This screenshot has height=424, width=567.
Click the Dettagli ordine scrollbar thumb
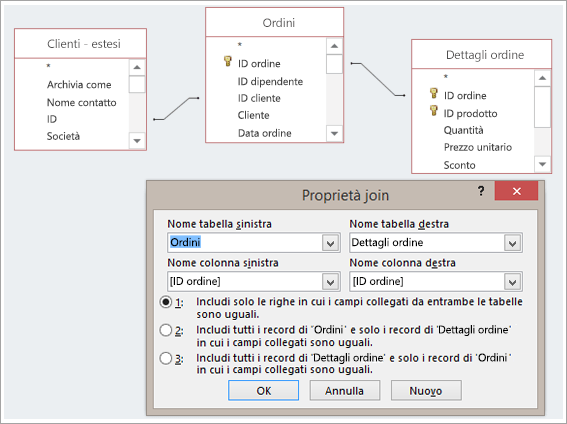[x=542, y=107]
